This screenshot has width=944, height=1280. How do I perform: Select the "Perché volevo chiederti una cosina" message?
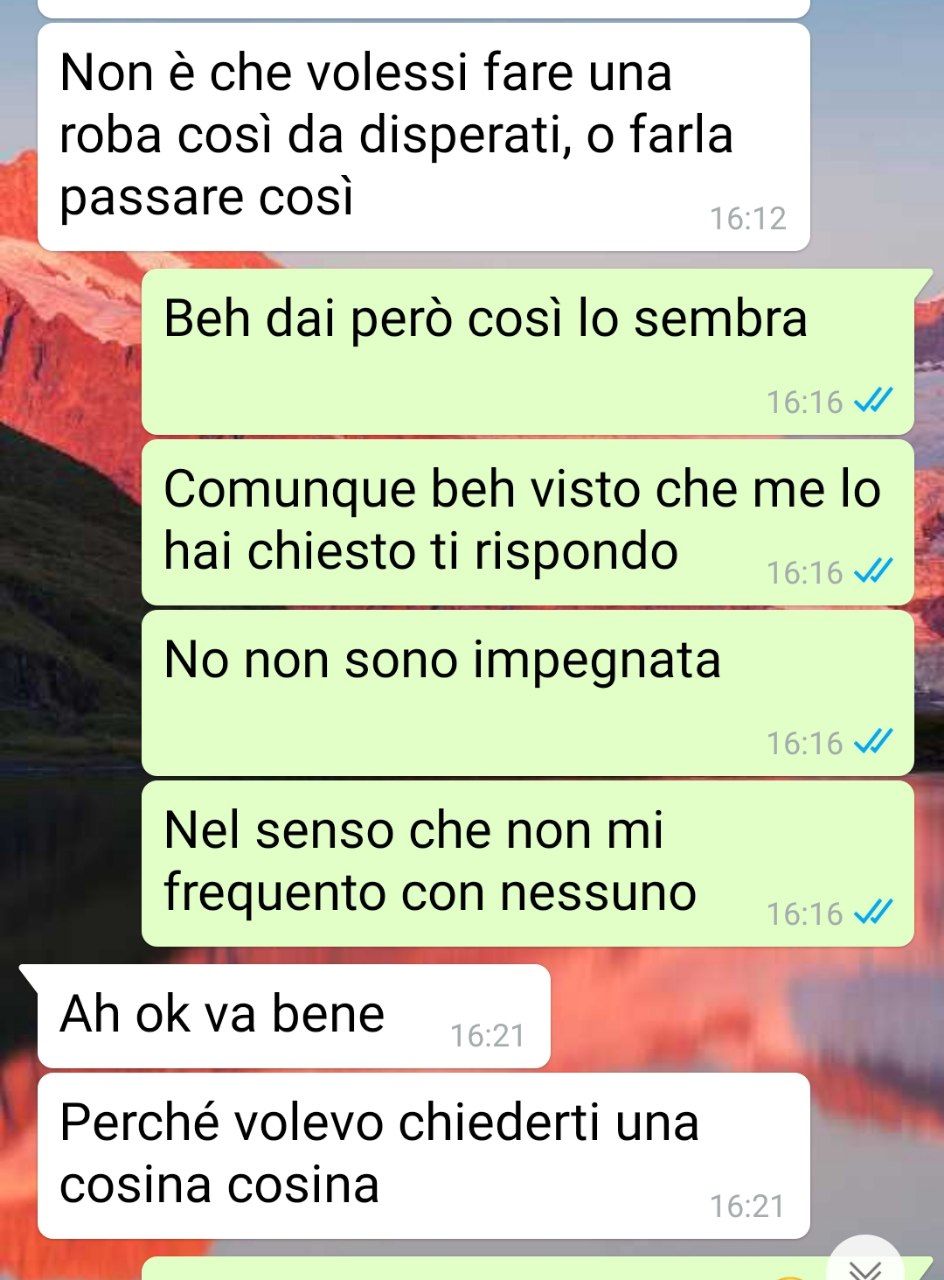tap(423, 1156)
